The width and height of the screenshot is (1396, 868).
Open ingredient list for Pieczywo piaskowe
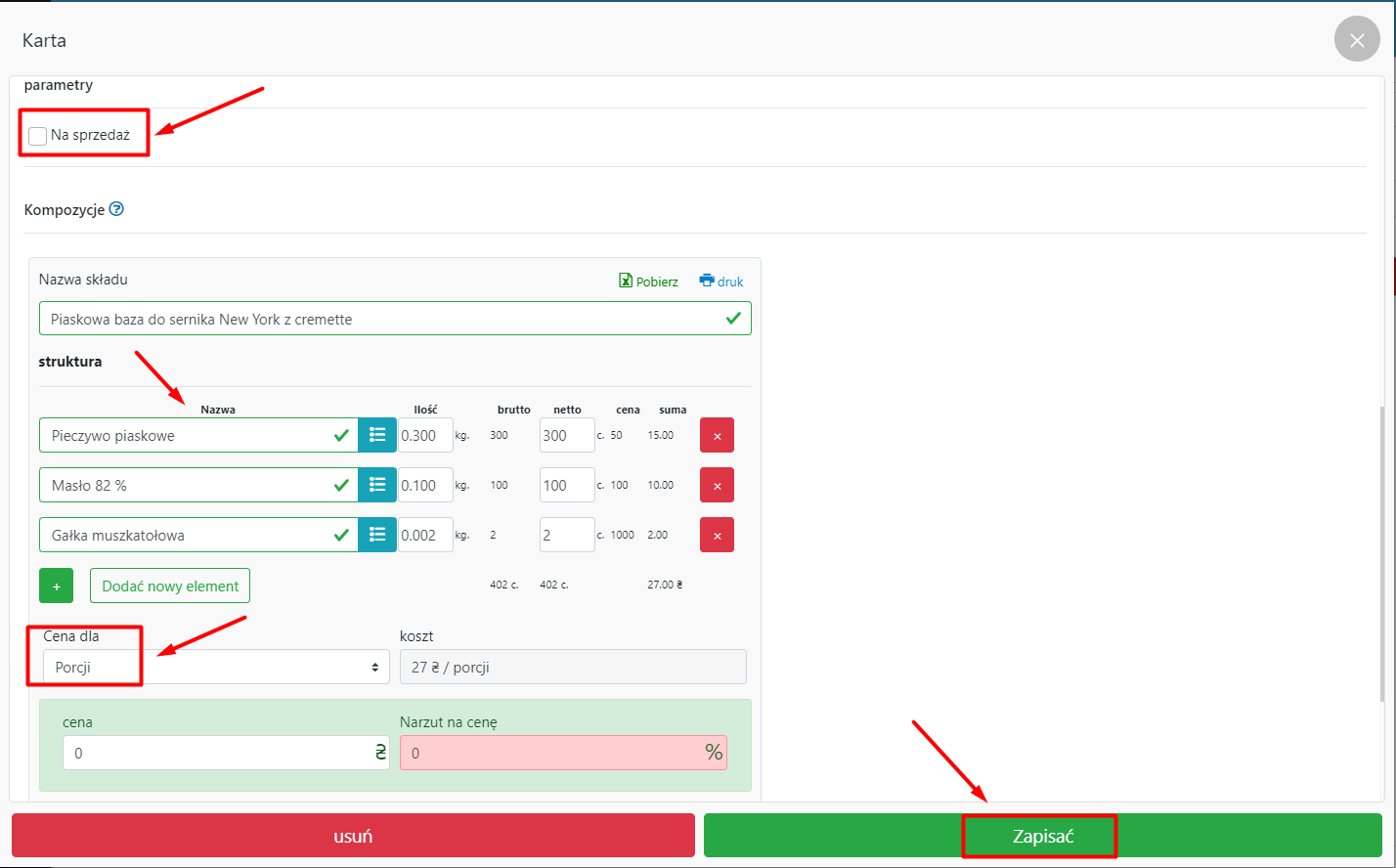click(377, 435)
